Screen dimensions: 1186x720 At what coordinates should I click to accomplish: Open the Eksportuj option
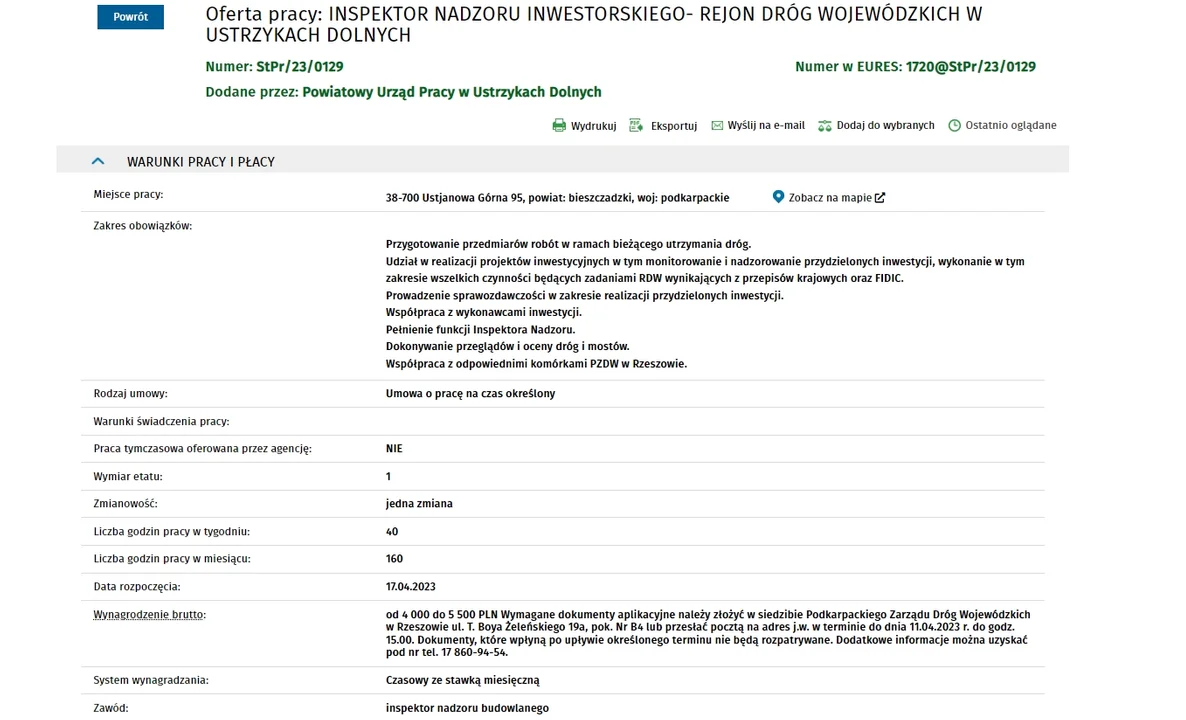point(674,126)
